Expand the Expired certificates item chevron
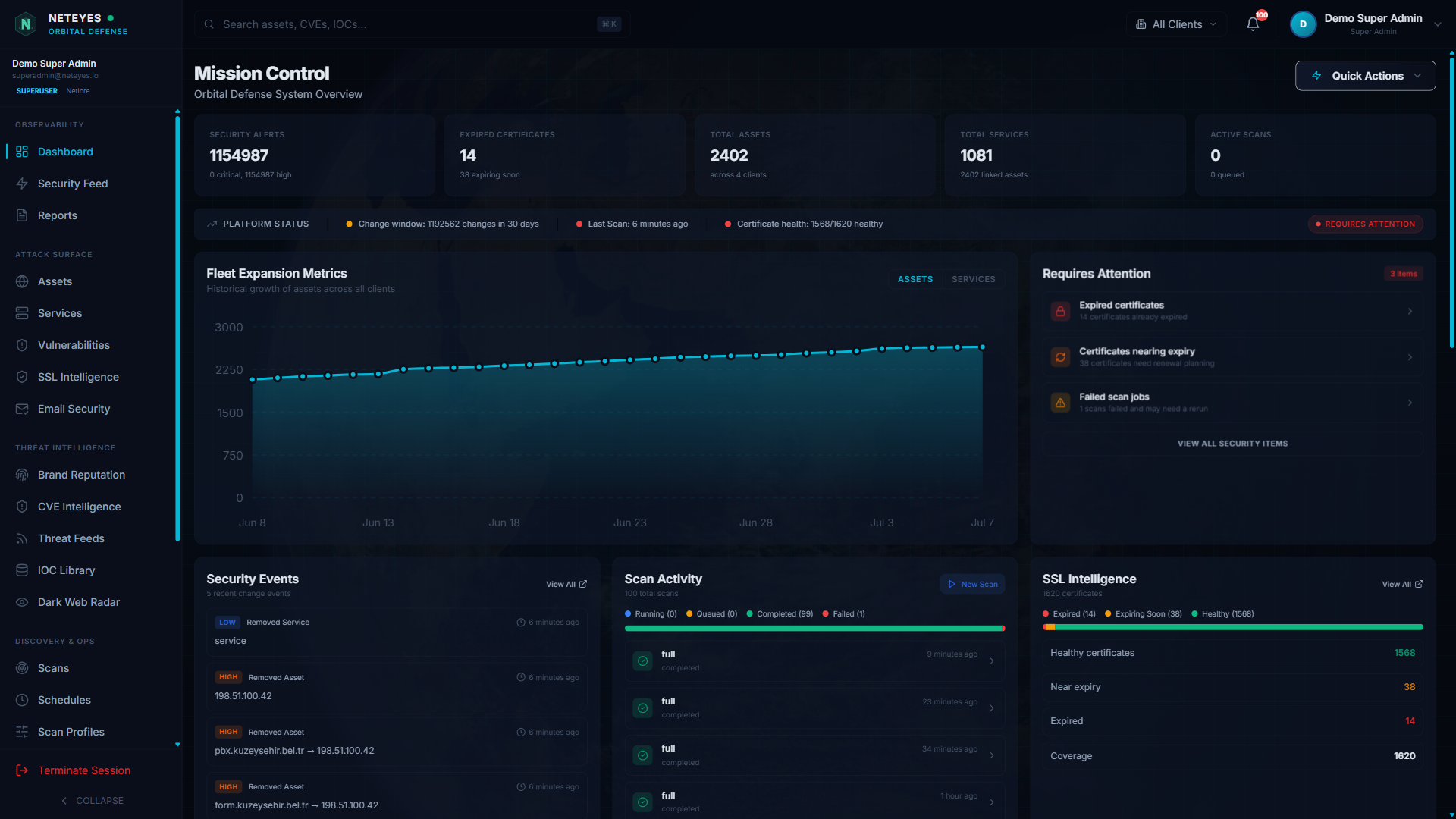The width and height of the screenshot is (1456, 819). point(1410,312)
